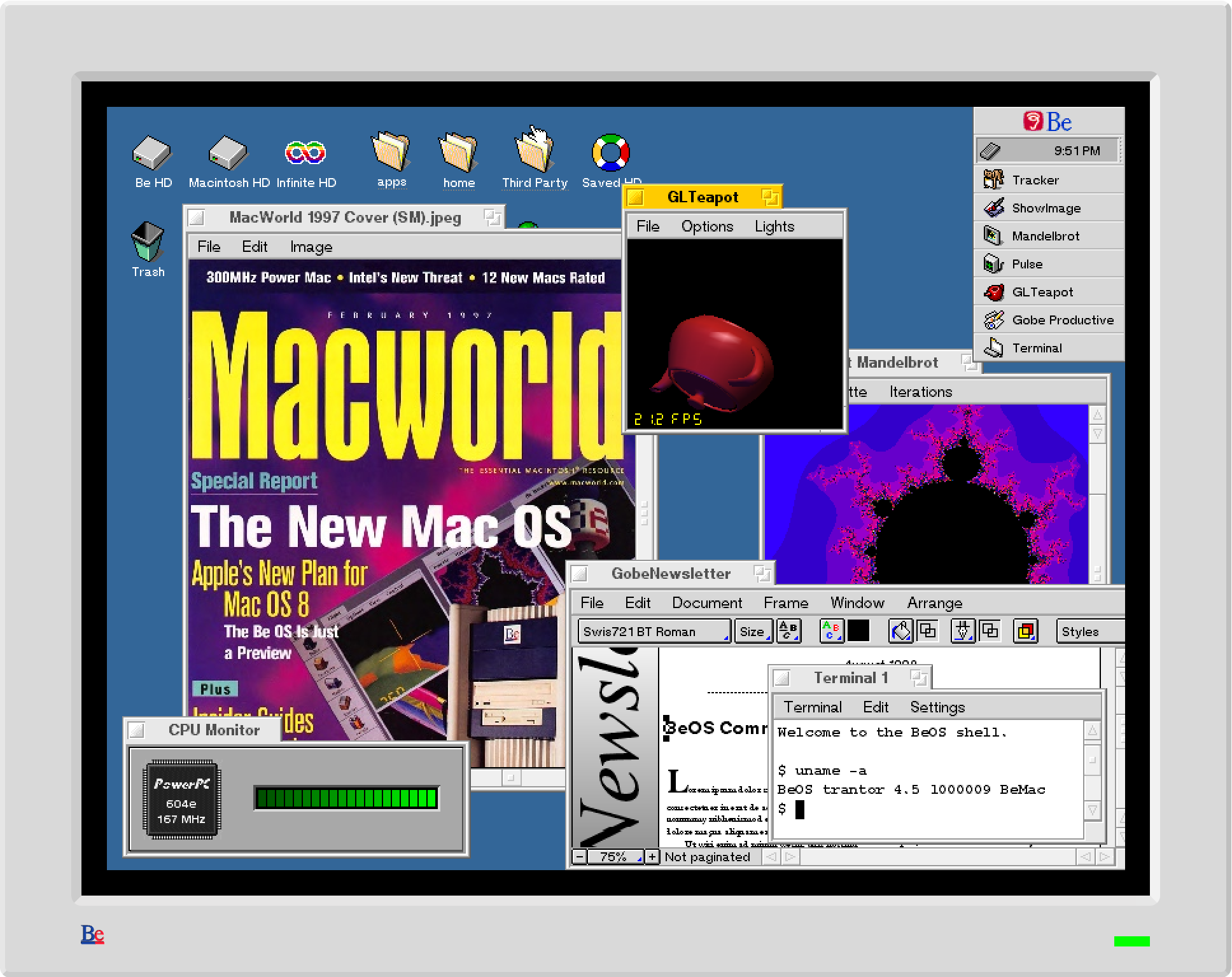The width and height of the screenshot is (1232, 977).
Task: Click the colored ABC text color icon
Action: coord(831,631)
